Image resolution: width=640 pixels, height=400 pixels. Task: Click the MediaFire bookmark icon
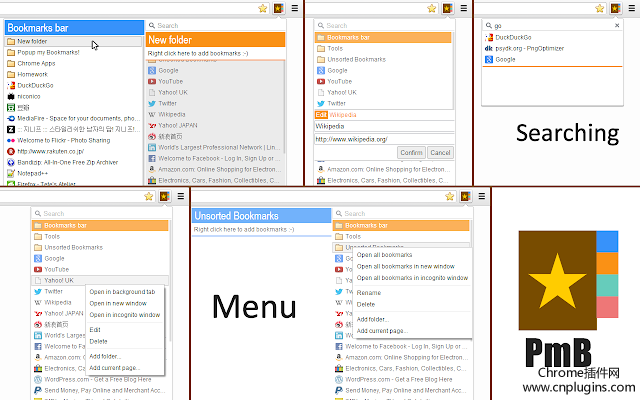tap(11, 118)
